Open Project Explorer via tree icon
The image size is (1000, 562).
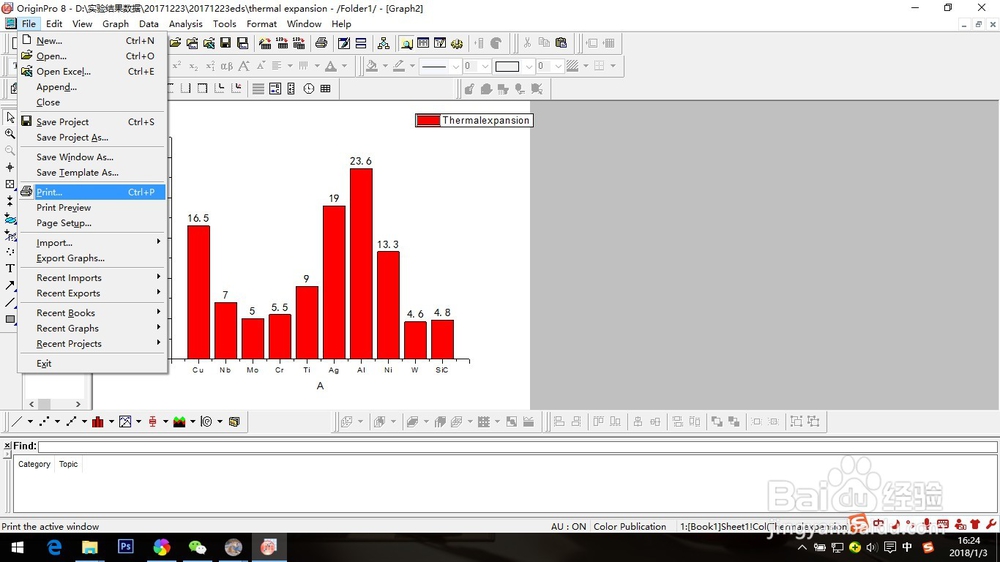click(383, 43)
